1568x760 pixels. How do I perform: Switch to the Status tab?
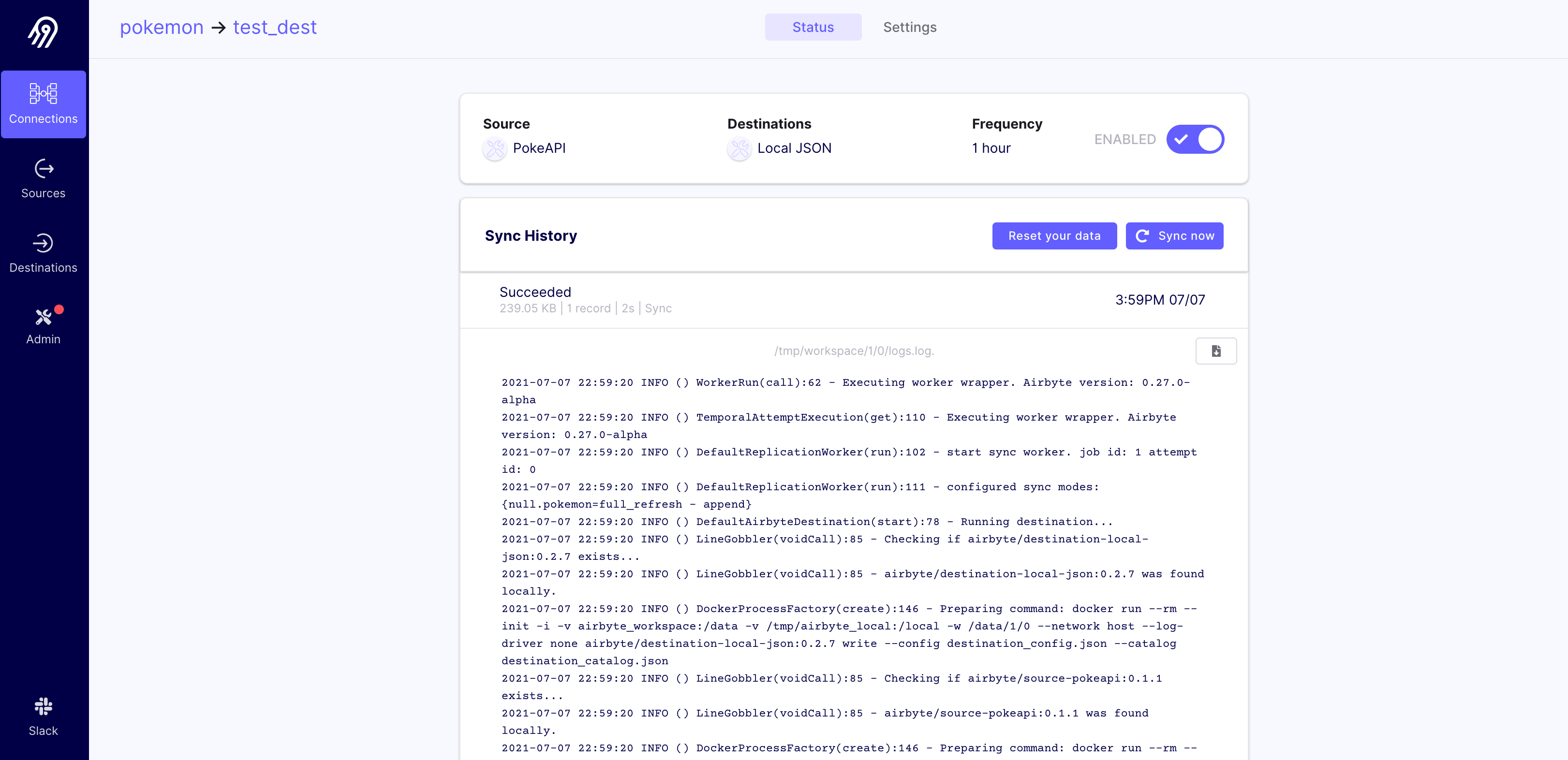[813, 28]
